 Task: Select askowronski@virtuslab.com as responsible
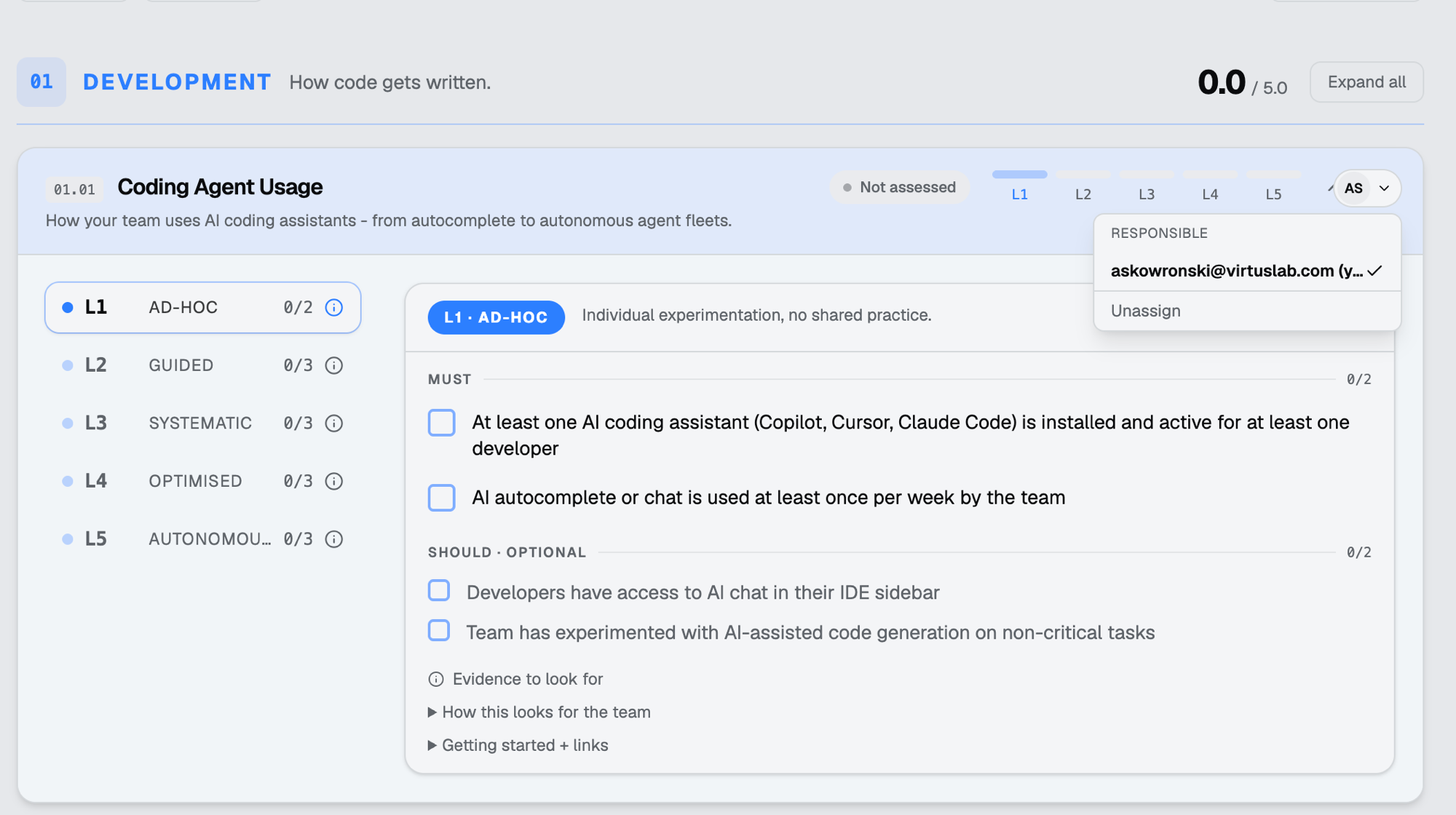pyautogui.click(x=1247, y=271)
